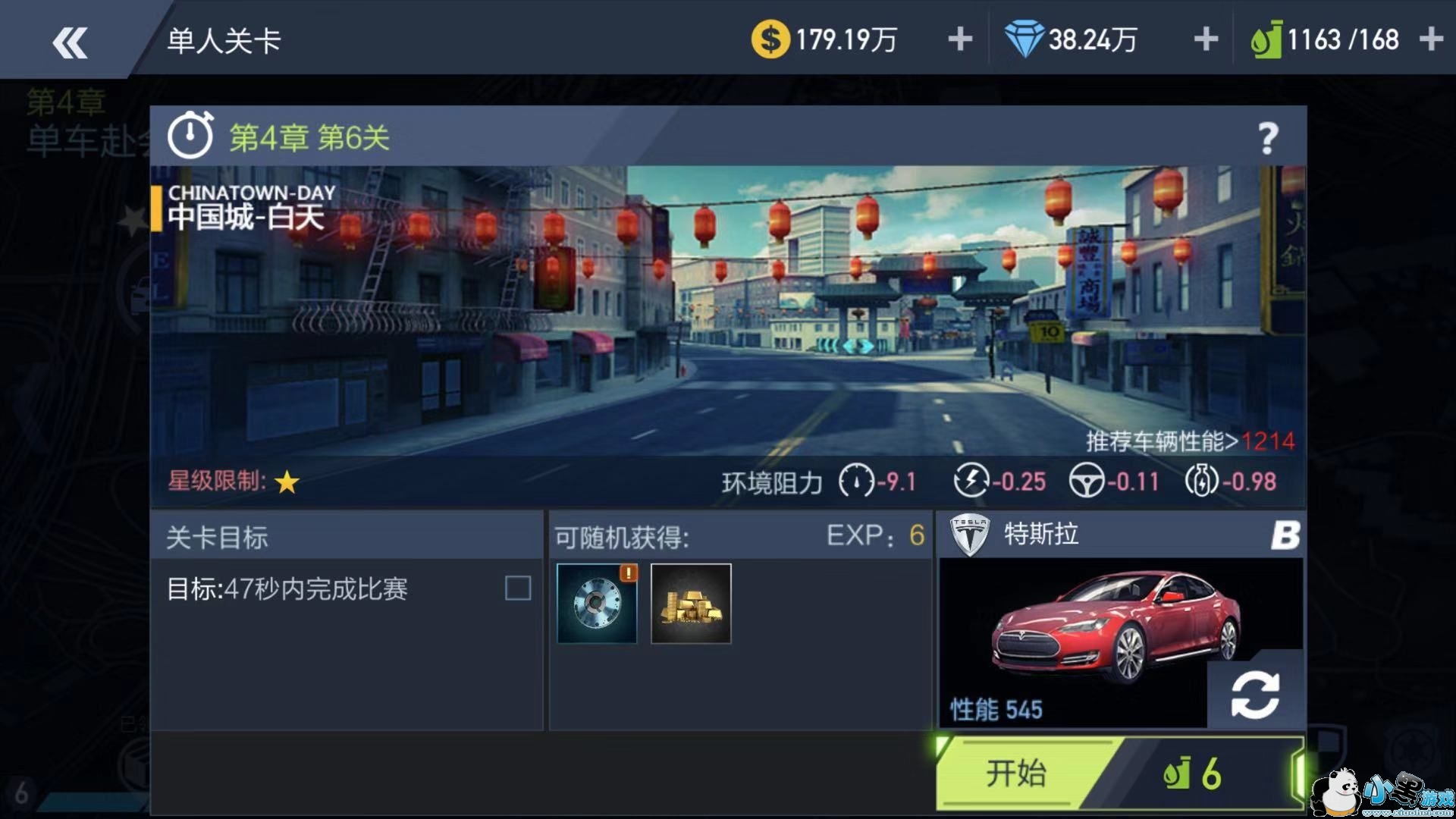Image resolution: width=1456 pixels, height=819 pixels.
Task: Tap the blue diamond currency icon
Action: [1024, 39]
